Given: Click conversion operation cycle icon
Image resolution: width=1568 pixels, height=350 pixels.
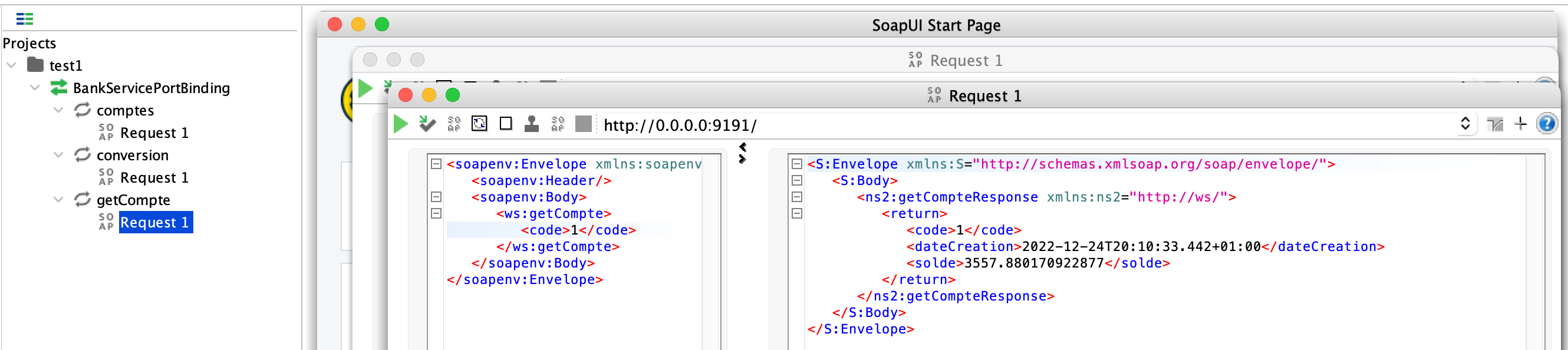Looking at the screenshot, I should pyautogui.click(x=82, y=154).
